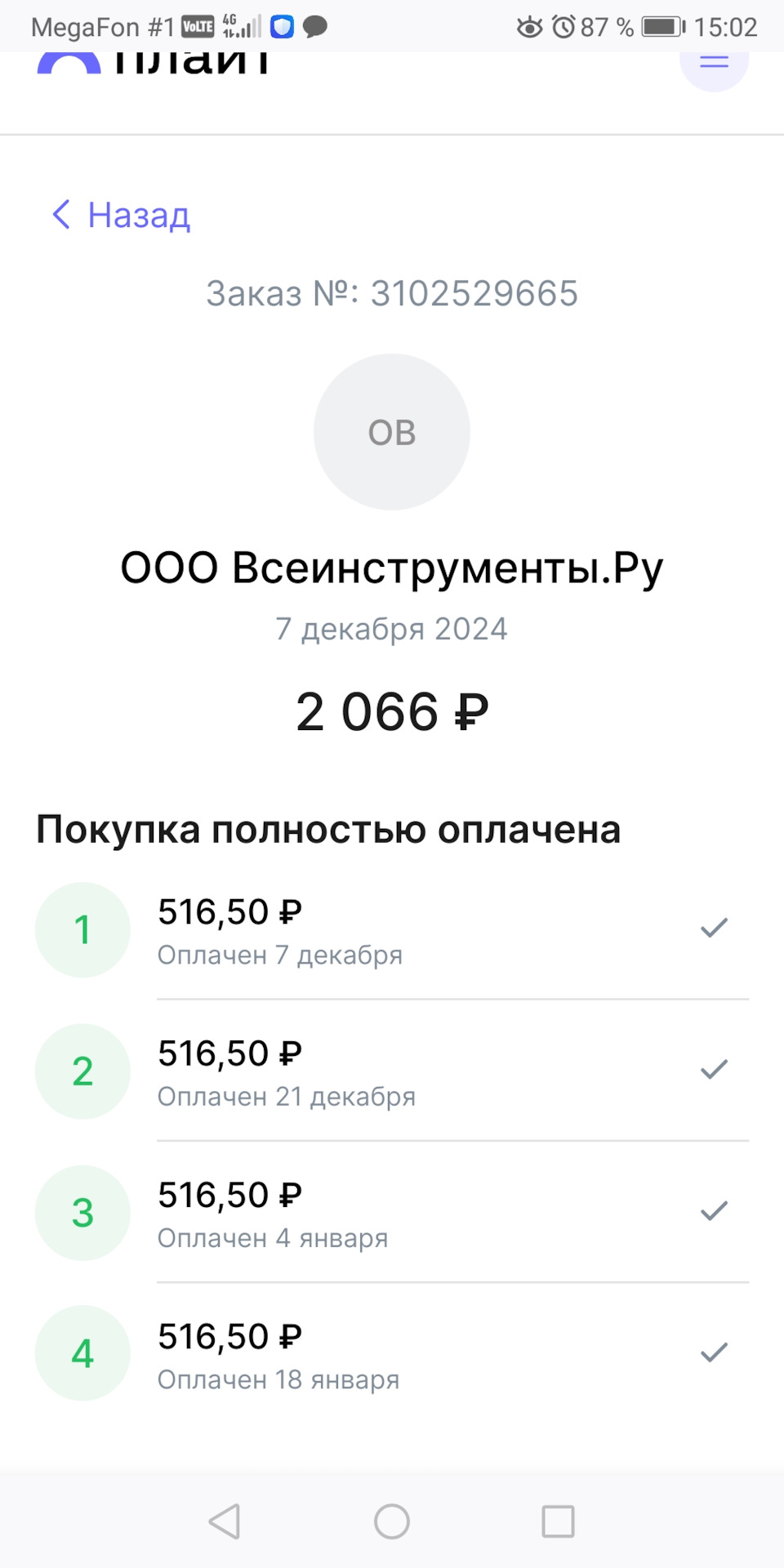
Task: Tap the Плайт logo
Action: 154,63
